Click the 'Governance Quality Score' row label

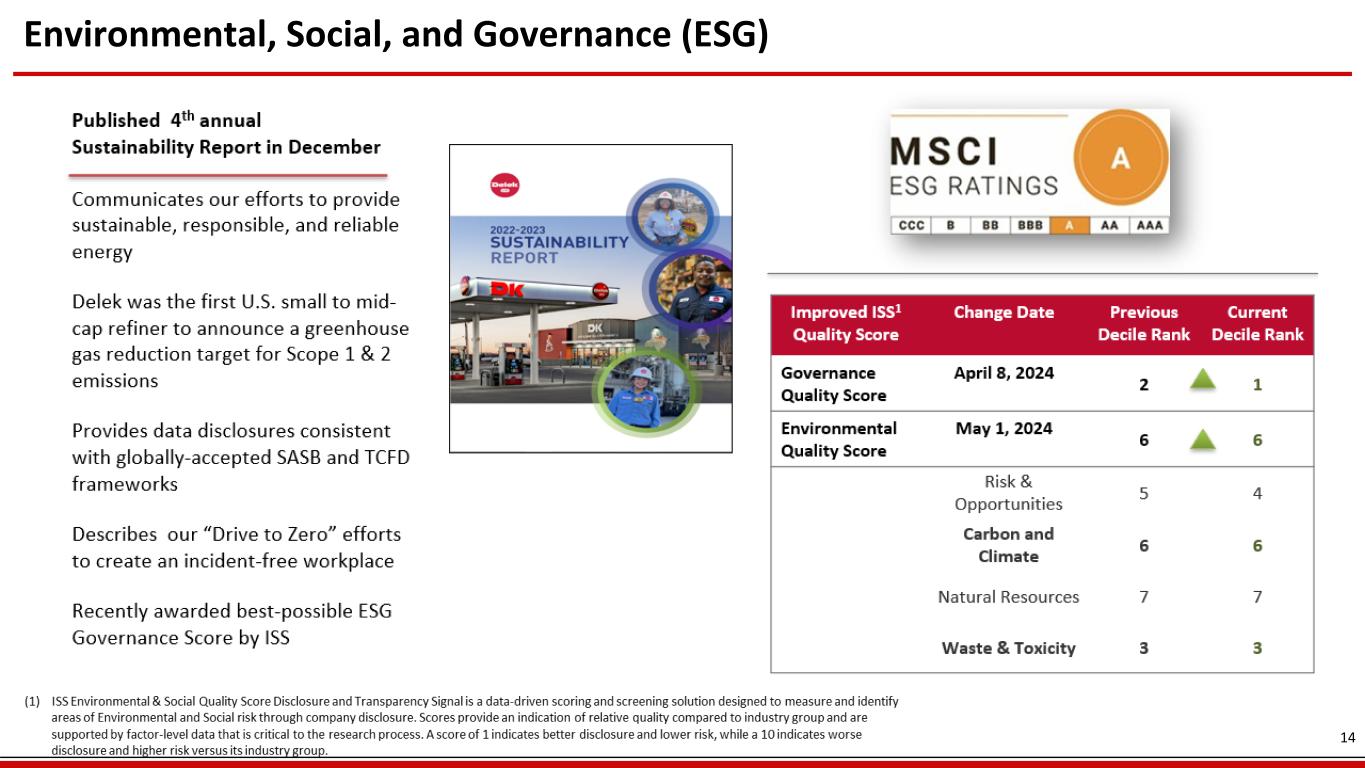click(832, 384)
